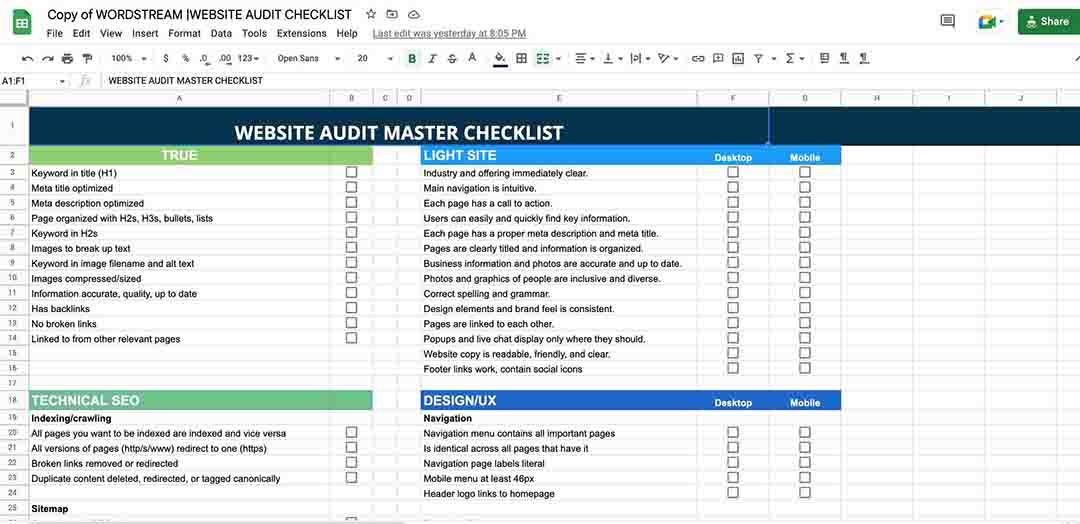
Task: Expand the merge cells dropdown arrow
Action: pos(558,59)
